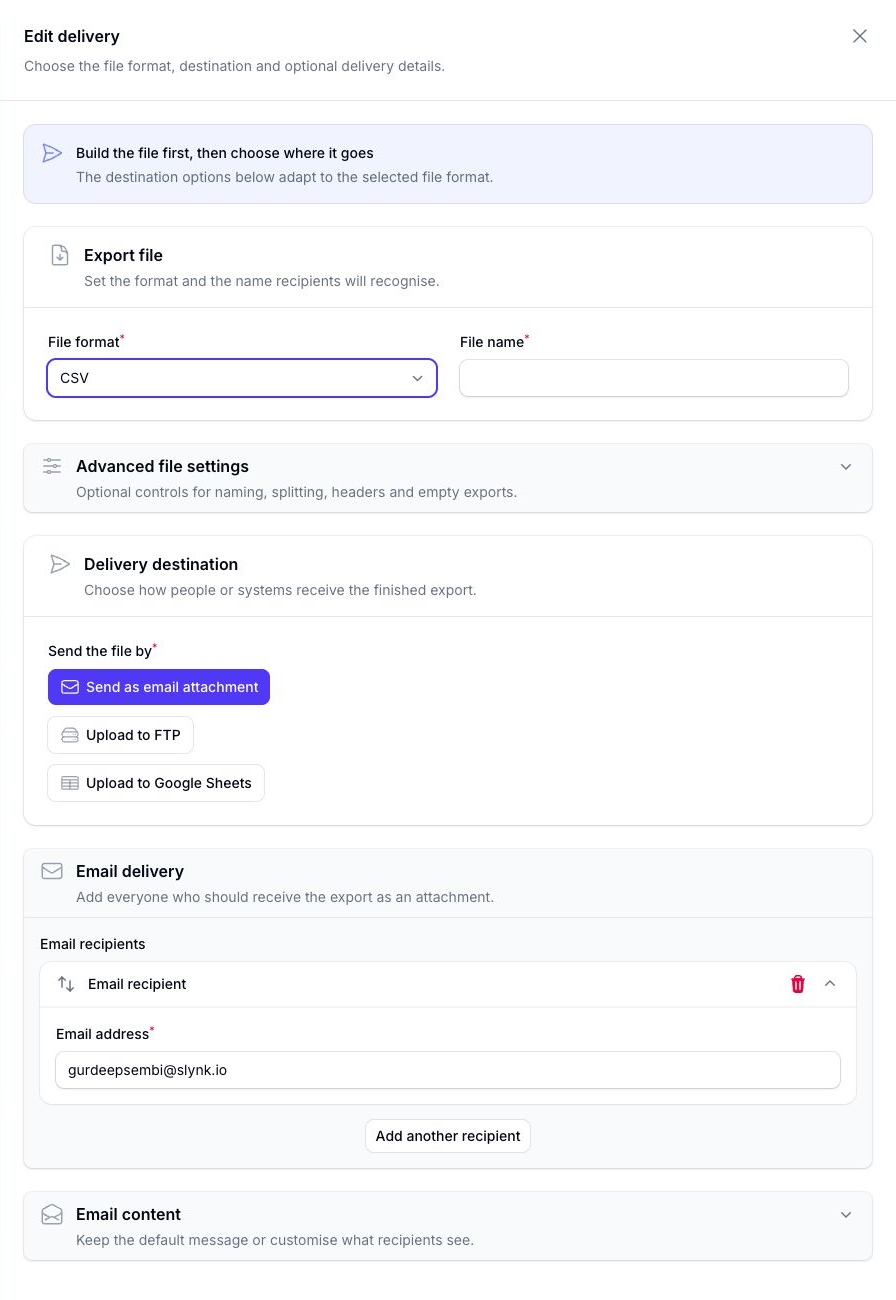The height and width of the screenshot is (1300, 896).
Task: Click the Advanced file settings sliders icon
Action: click(52, 466)
